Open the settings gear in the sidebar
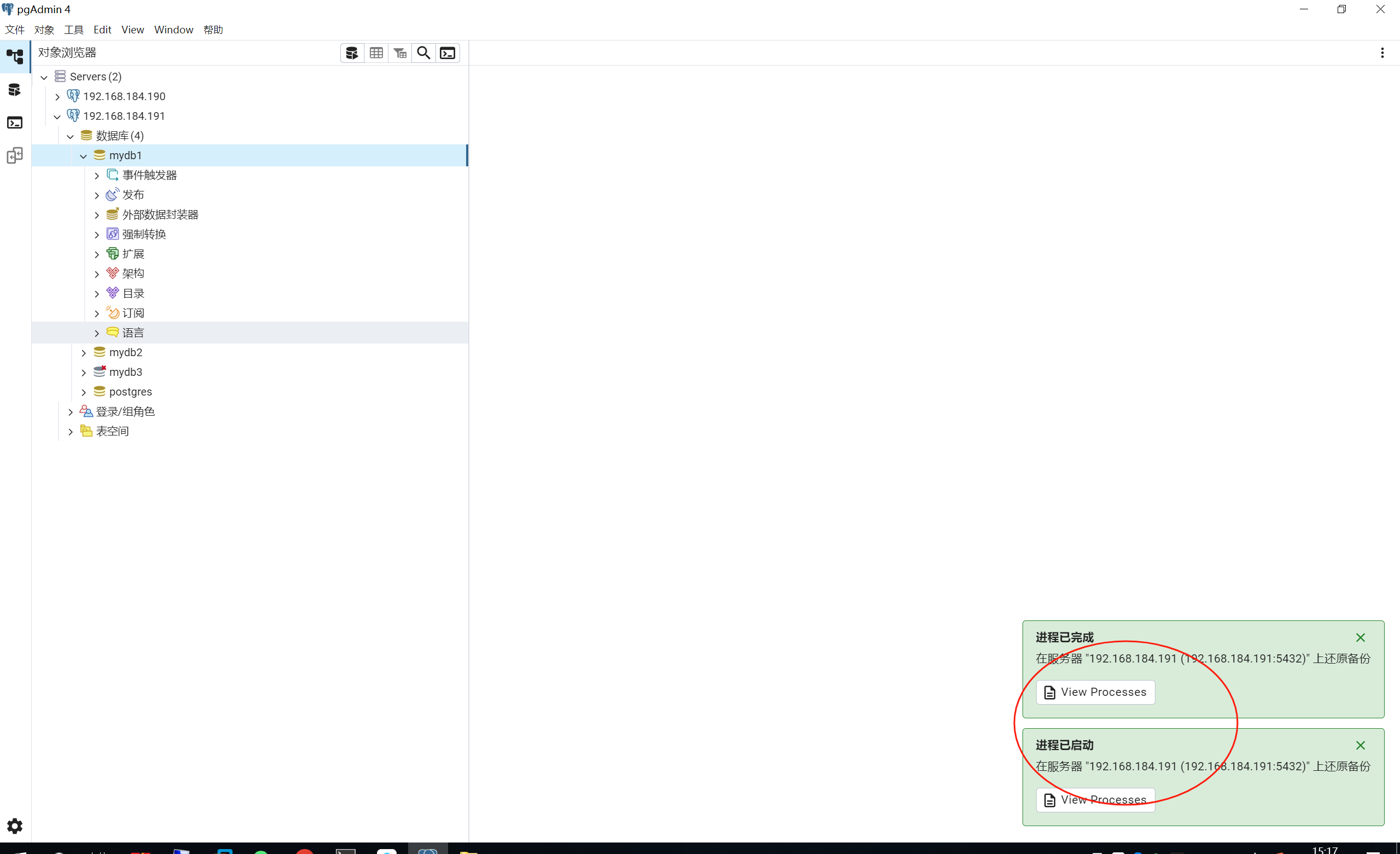This screenshot has width=1400, height=854. [x=15, y=826]
